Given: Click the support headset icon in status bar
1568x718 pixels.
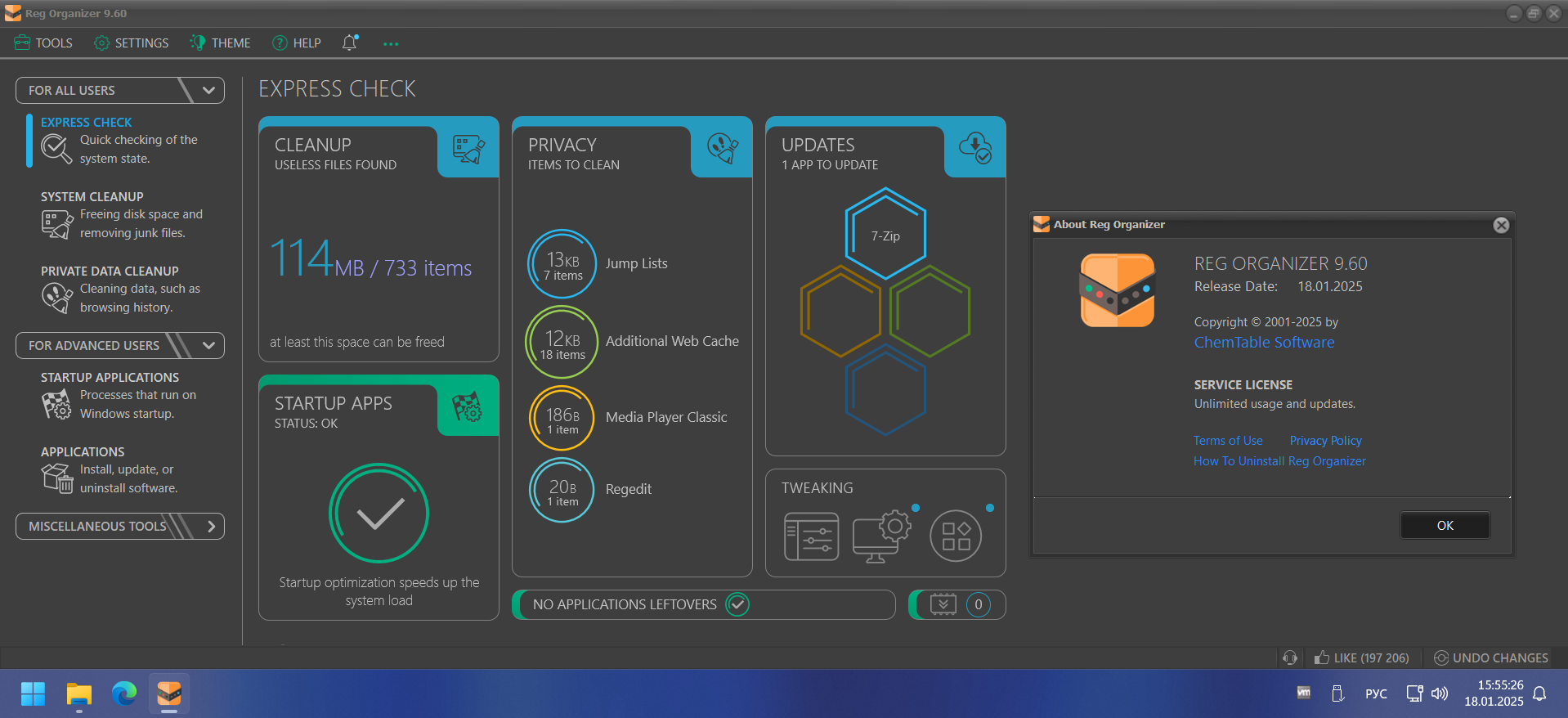Looking at the screenshot, I should (x=1290, y=657).
